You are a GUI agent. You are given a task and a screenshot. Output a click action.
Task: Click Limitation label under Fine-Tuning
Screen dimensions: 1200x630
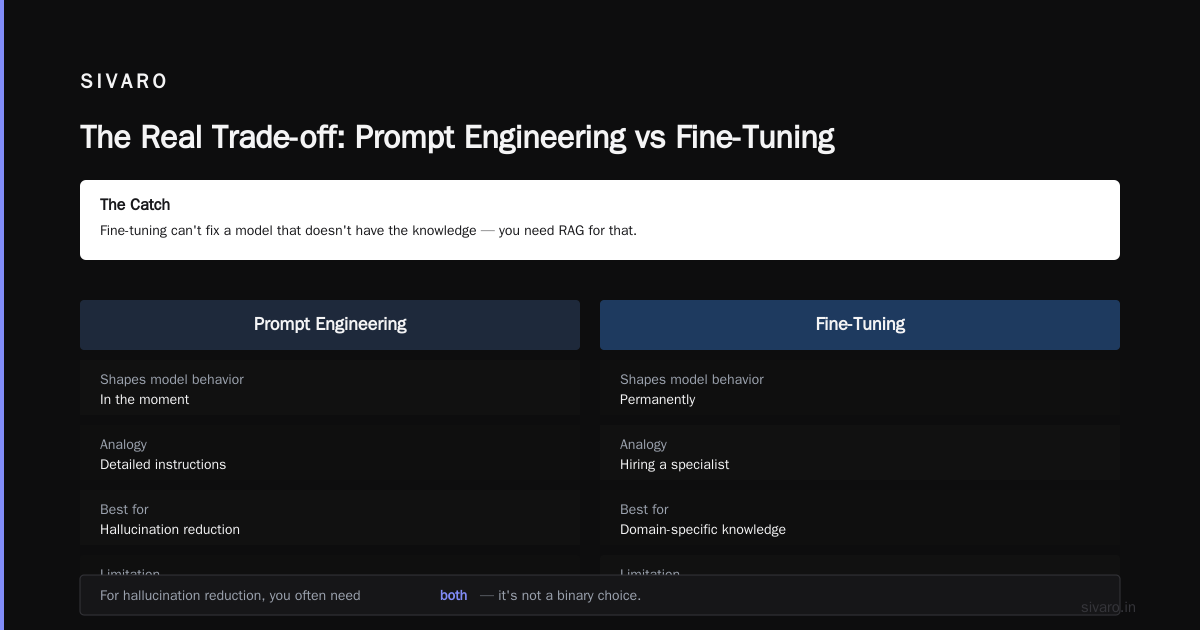[650, 573]
